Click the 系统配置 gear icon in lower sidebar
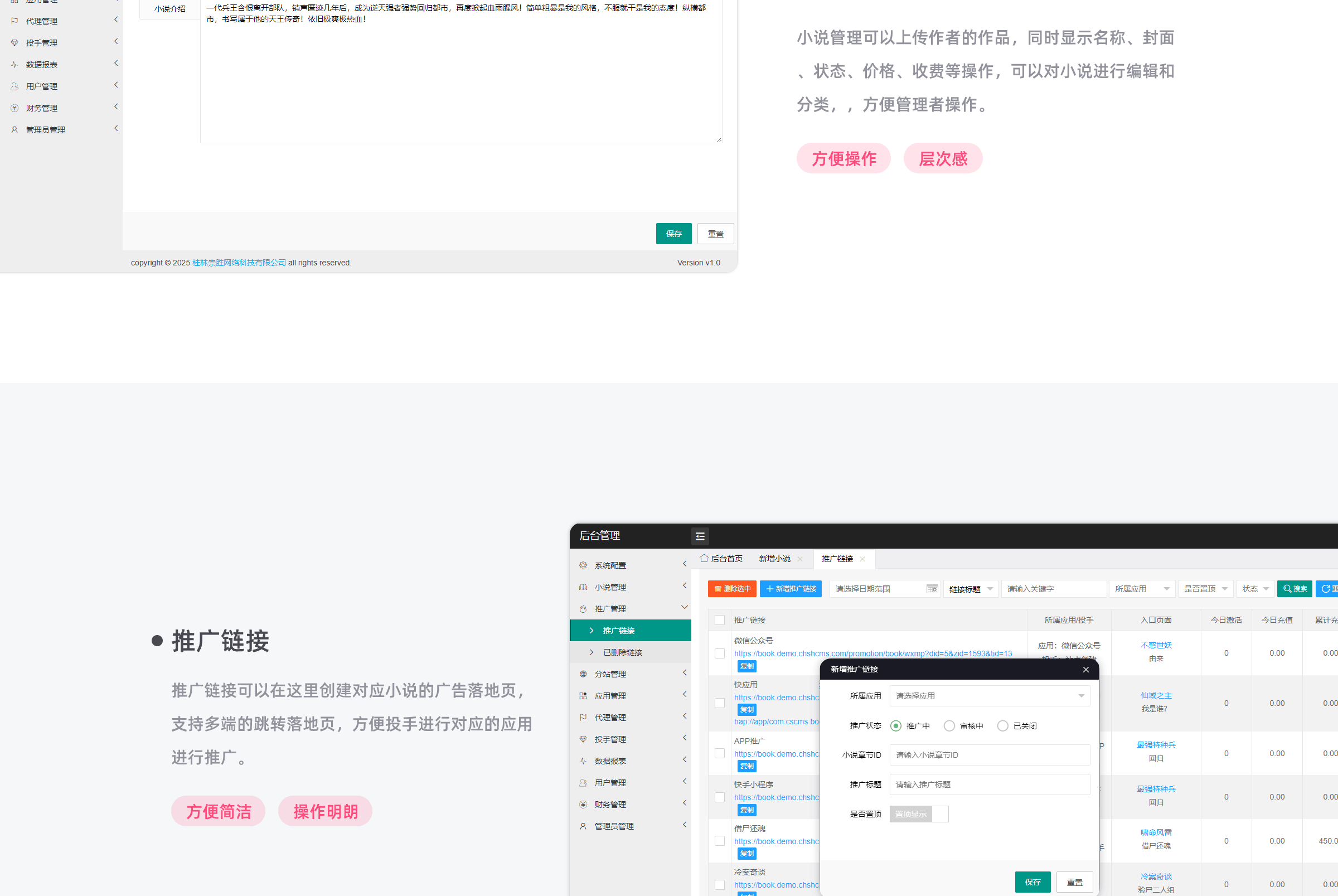 [583, 565]
